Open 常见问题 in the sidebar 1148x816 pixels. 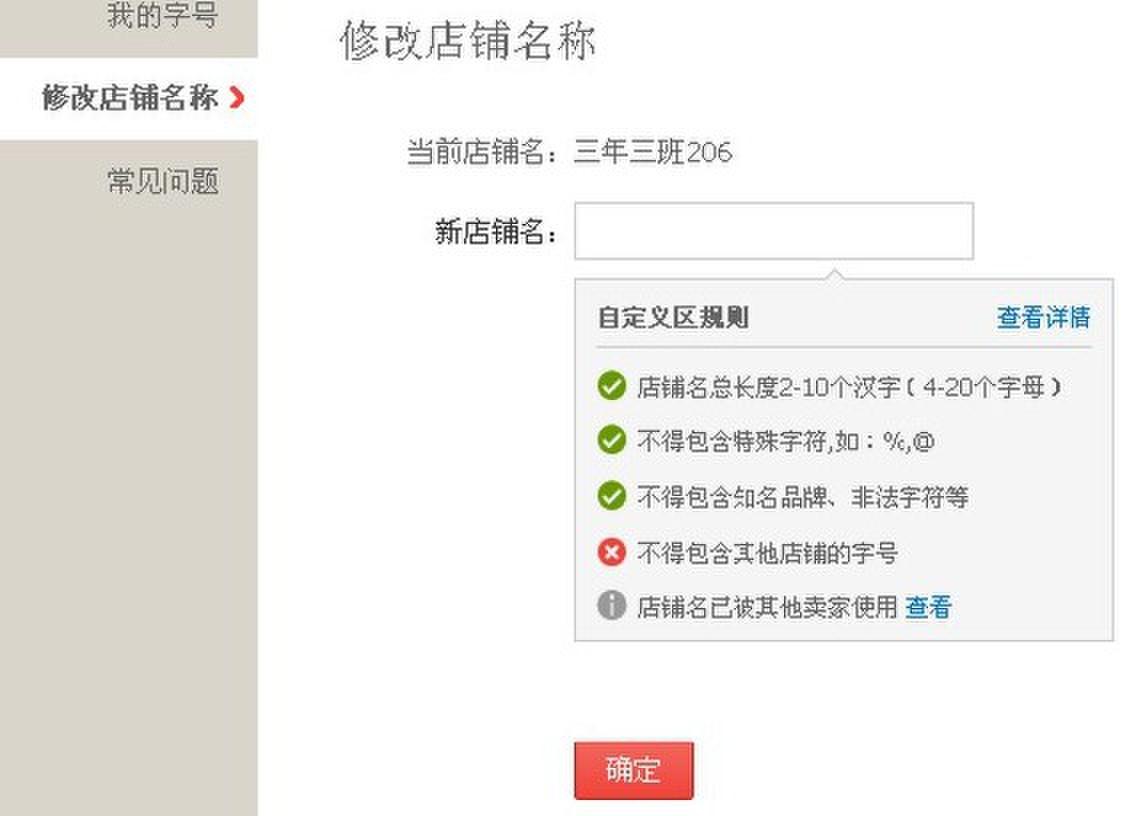(163, 181)
